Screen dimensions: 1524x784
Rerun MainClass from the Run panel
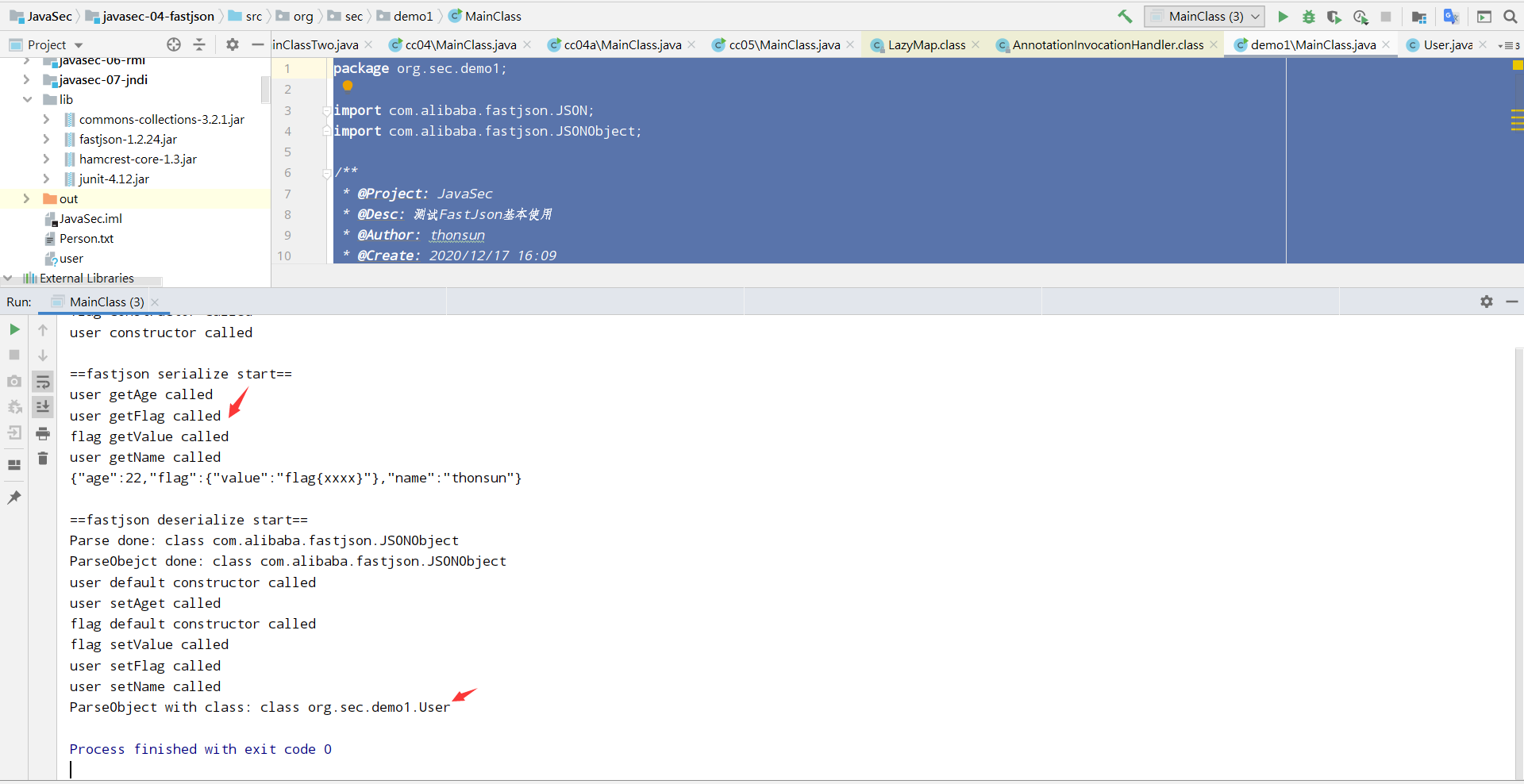(14, 329)
